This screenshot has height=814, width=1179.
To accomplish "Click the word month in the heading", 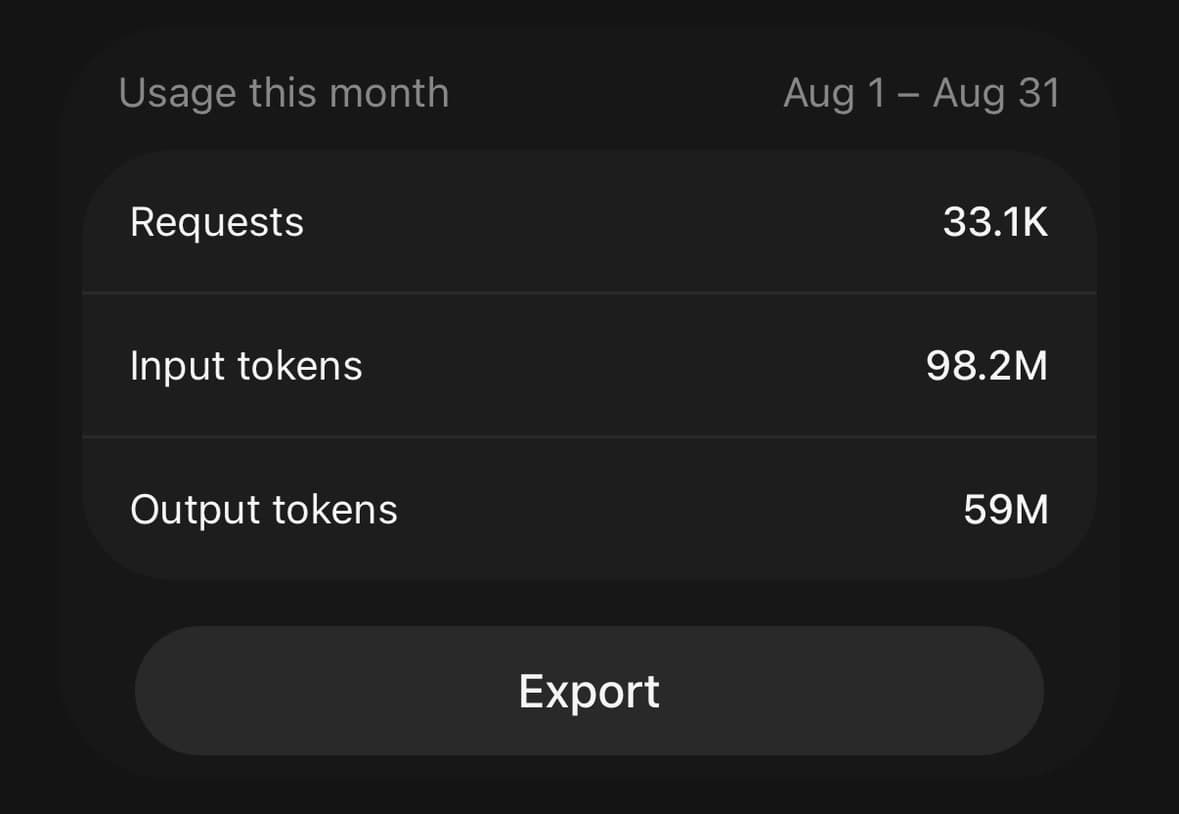I will (x=389, y=93).
